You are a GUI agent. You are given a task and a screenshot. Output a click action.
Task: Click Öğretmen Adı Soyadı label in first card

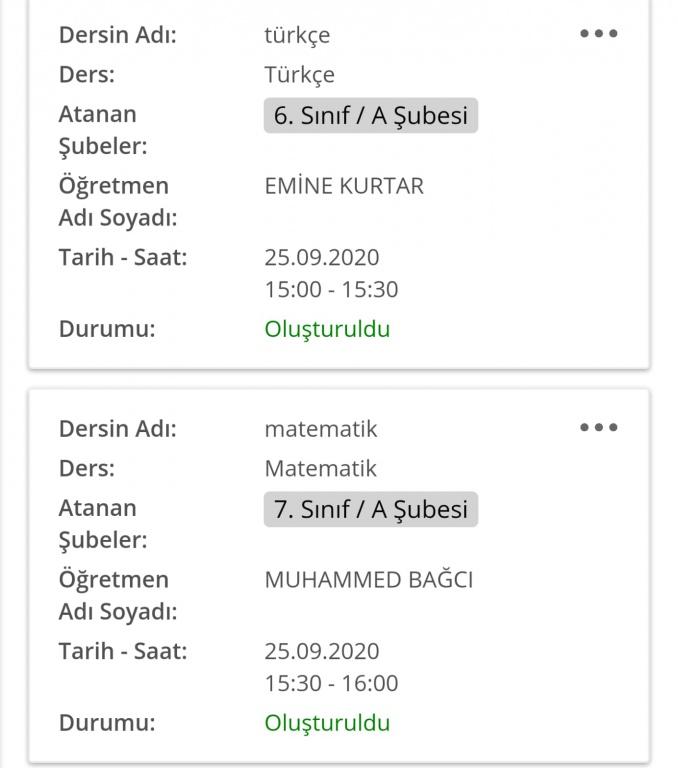click(x=117, y=201)
